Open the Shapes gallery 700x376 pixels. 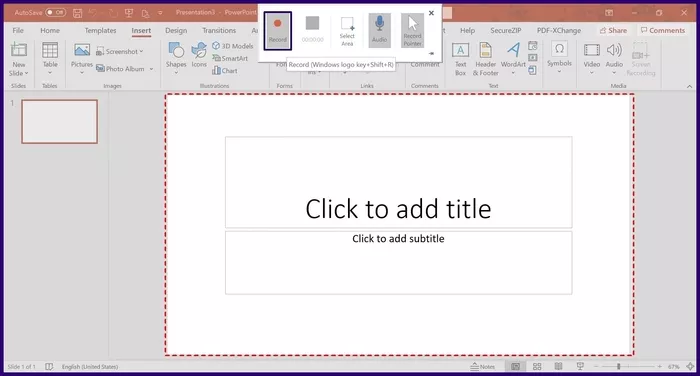click(x=176, y=58)
